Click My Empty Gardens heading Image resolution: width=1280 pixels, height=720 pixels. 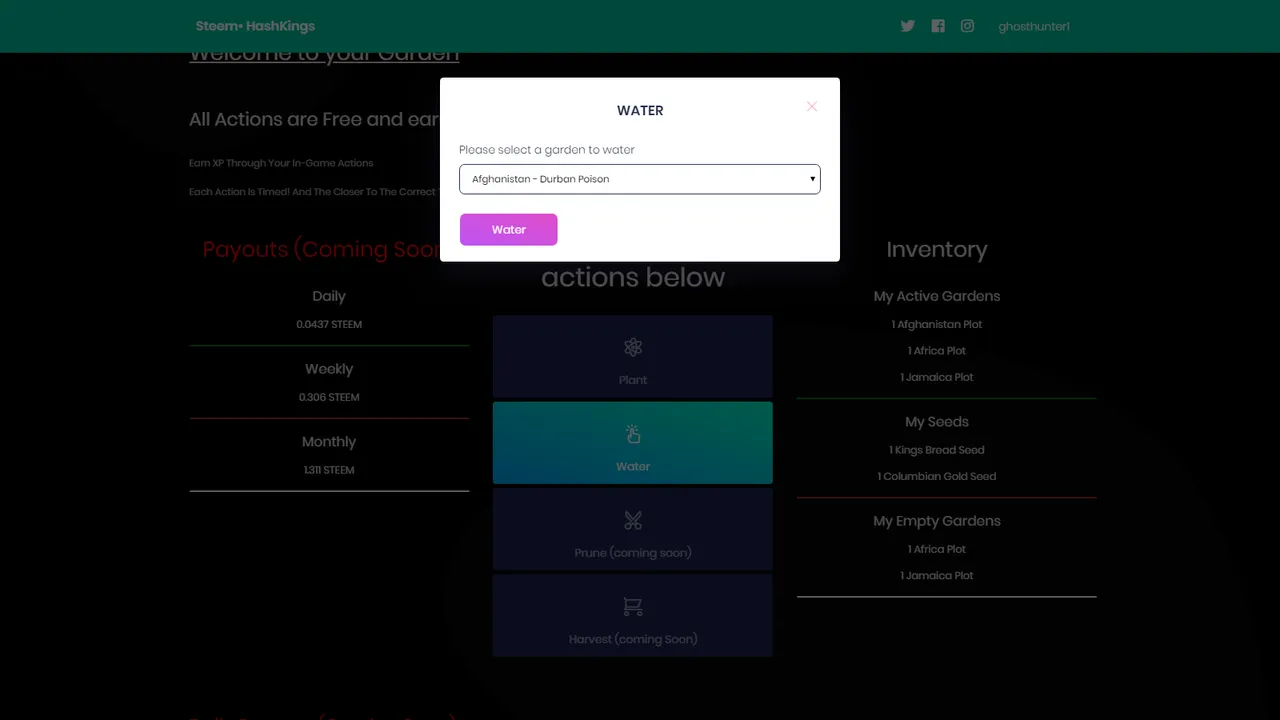coord(937,521)
